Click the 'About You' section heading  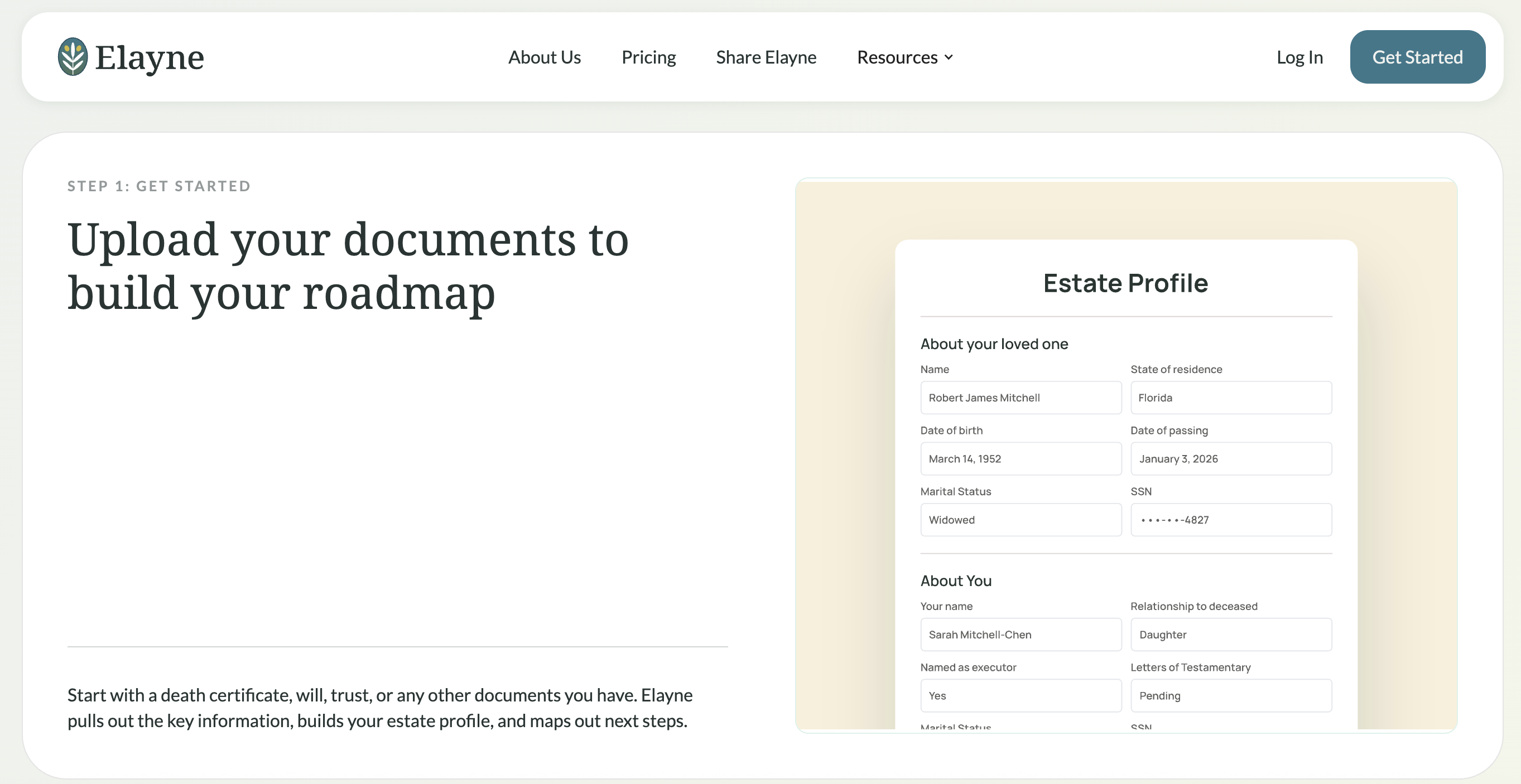(x=956, y=581)
